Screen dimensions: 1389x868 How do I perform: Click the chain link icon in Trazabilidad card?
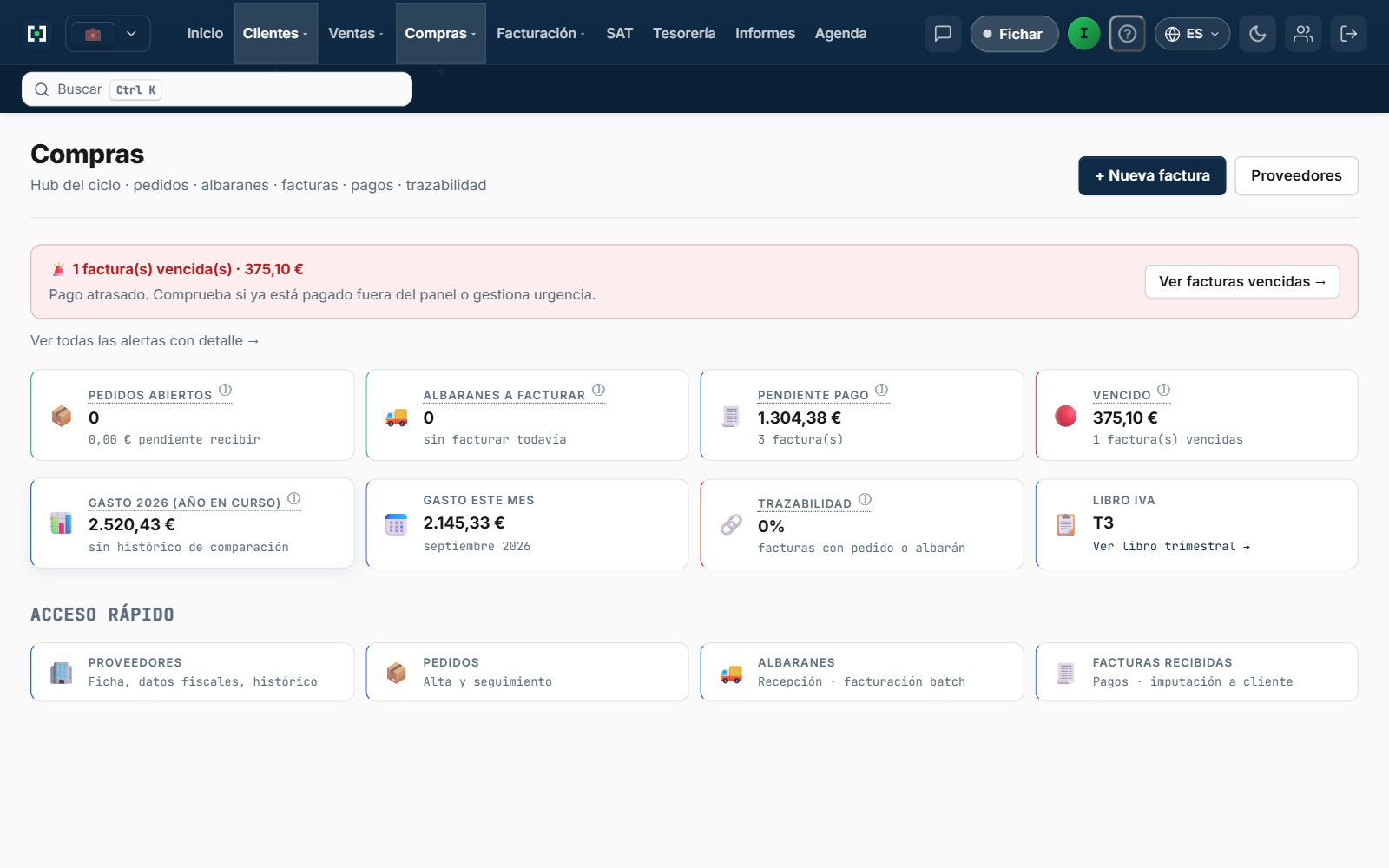click(731, 524)
